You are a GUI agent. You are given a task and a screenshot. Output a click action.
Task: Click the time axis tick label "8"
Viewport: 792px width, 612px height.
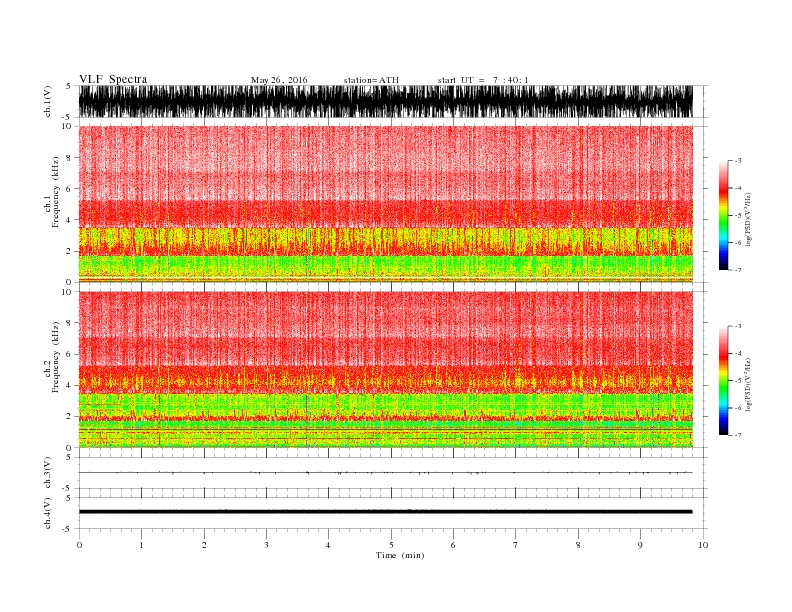[x=578, y=545]
